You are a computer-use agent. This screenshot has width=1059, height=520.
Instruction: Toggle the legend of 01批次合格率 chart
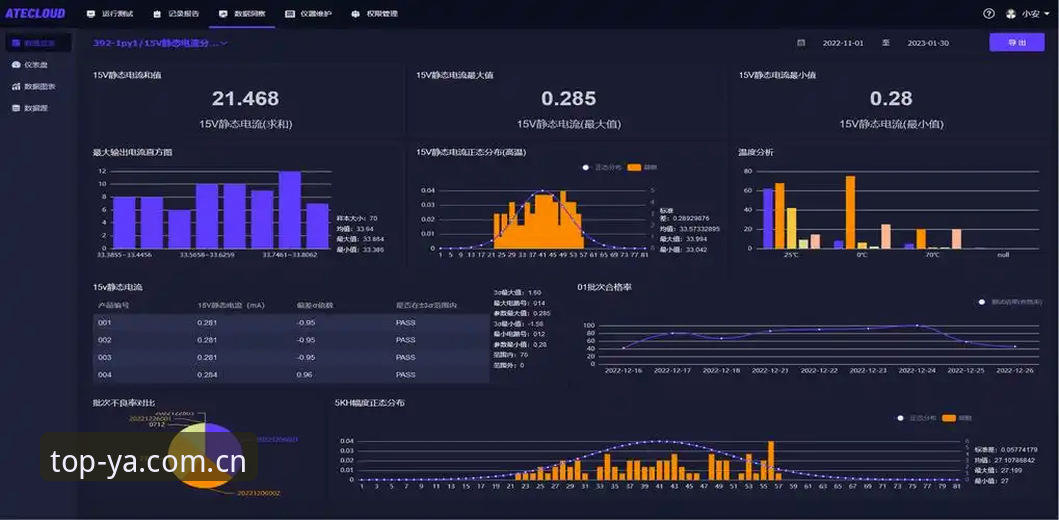[1010, 302]
